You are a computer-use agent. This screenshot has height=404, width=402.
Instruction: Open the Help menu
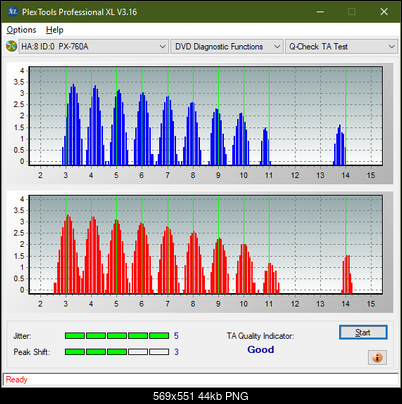tap(55, 30)
